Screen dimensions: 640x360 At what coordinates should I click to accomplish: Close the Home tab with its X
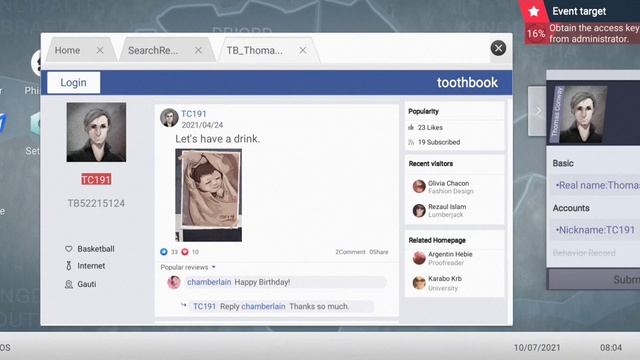pos(100,50)
